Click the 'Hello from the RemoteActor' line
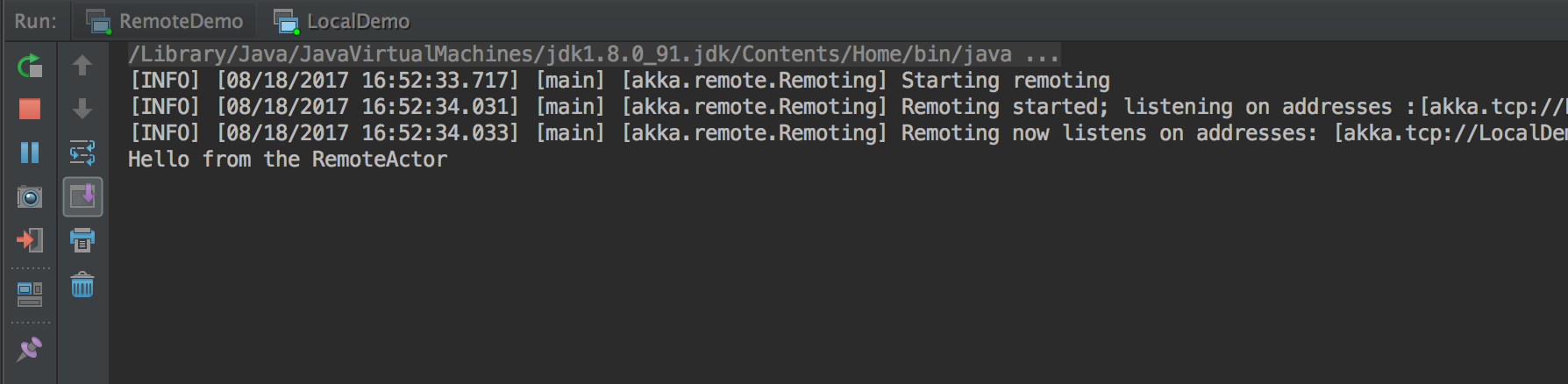The image size is (1568, 384). [288, 160]
